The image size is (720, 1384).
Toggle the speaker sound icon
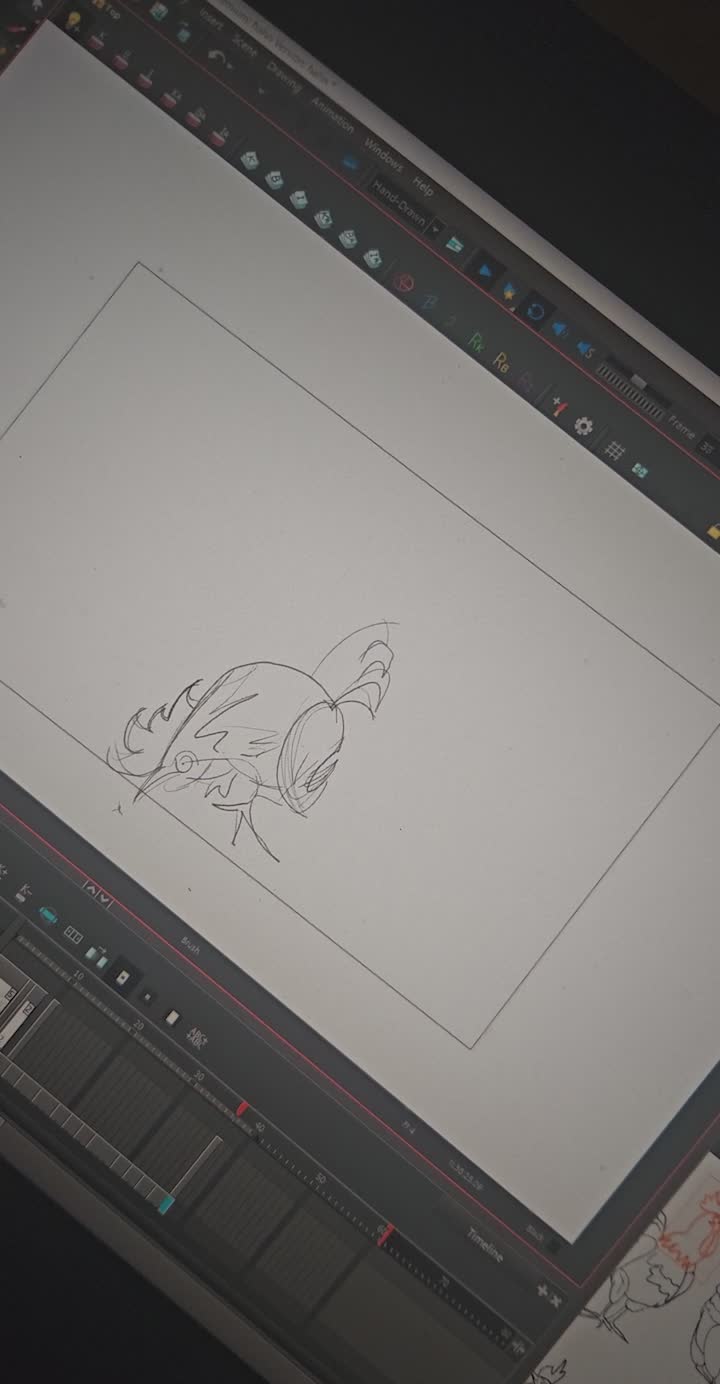(560, 328)
